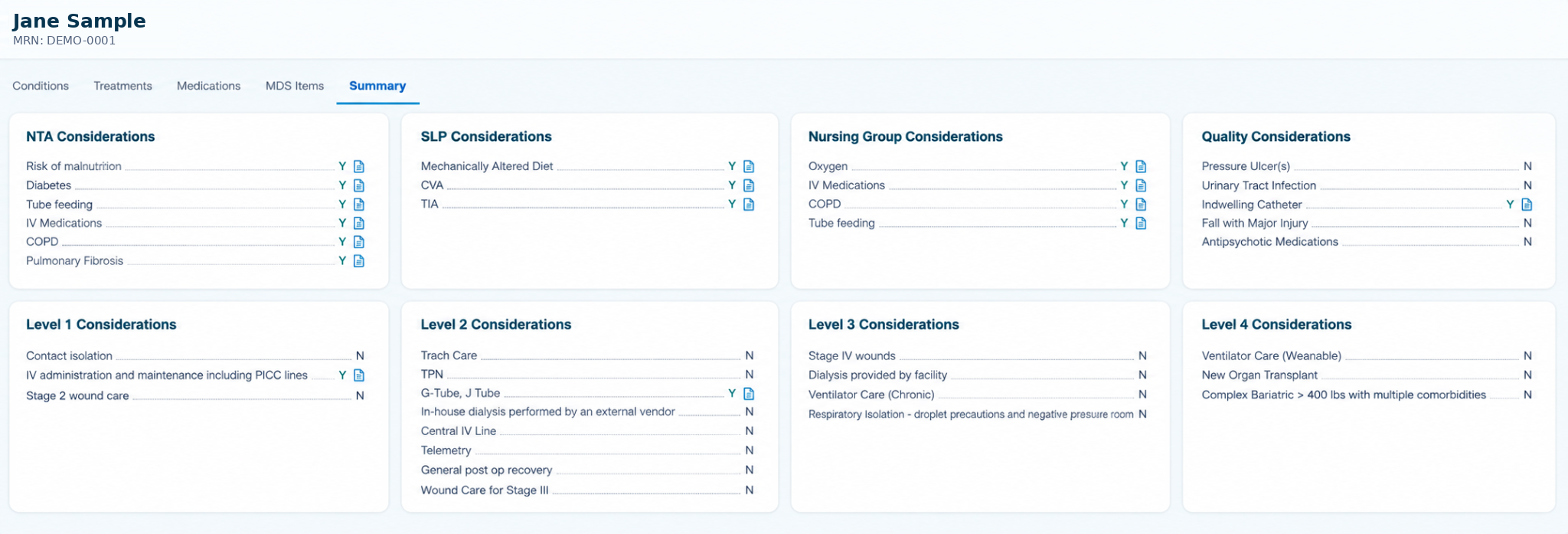Click the Fall with Major Injury label
Viewport: 1568px width, 534px height.
tap(1255, 223)
